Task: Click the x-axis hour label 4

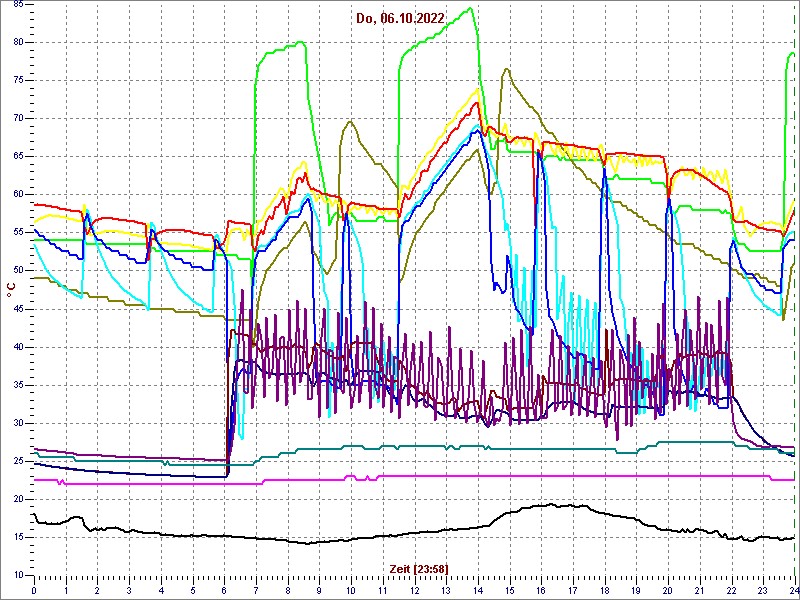Action: point(161,590)
